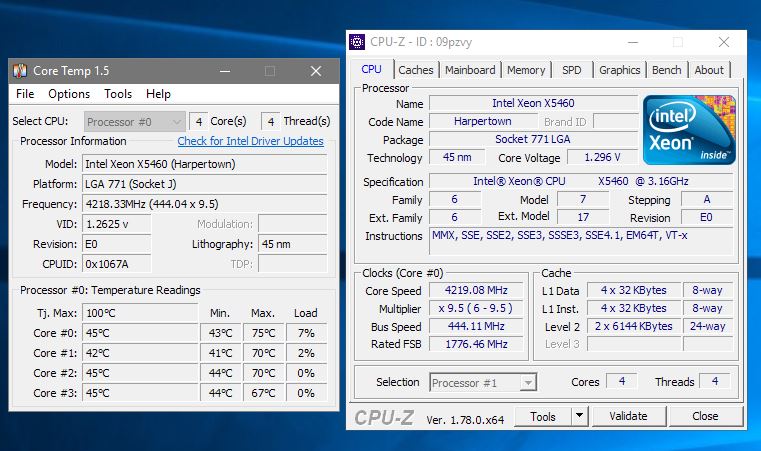Click the Tj. Max value 100°C
The height and width of the screenshot is (451, 761).
pyautogui.click(x=140, y=313)
